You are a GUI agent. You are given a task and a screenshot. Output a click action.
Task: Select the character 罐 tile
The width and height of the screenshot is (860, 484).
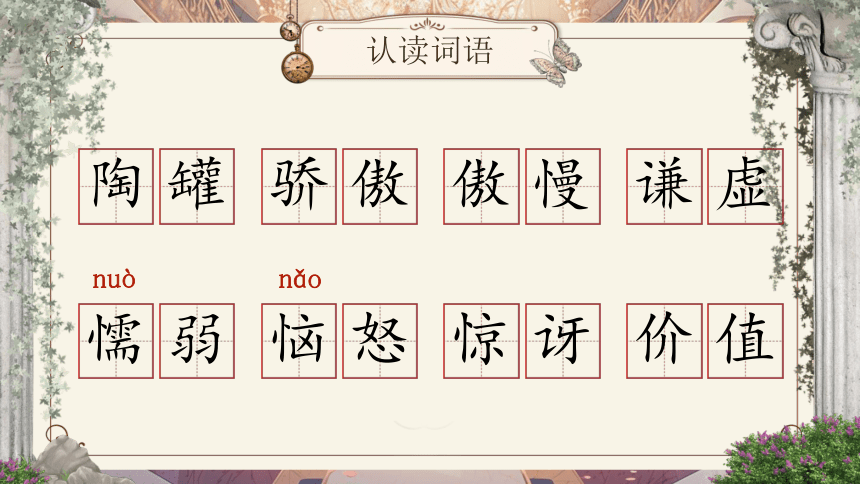(197, 187)
